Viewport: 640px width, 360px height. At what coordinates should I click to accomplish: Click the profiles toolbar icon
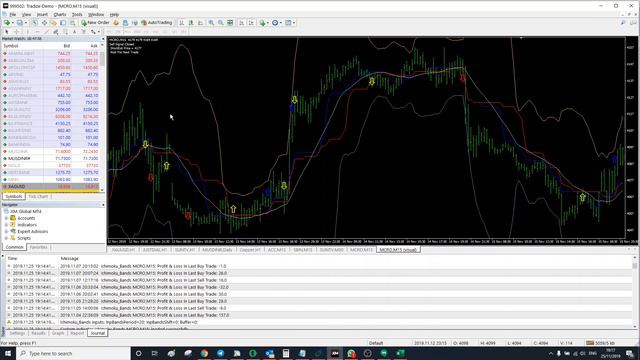(20, 23)
